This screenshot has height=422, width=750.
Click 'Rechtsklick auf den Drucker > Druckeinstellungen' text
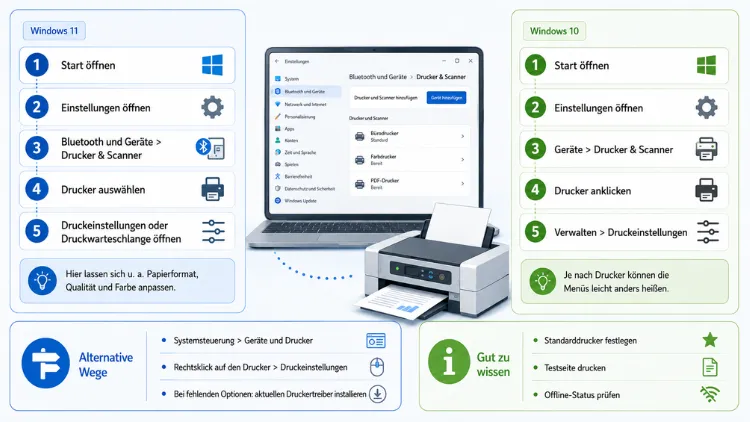pyautogui.click(x=260, y=367)
